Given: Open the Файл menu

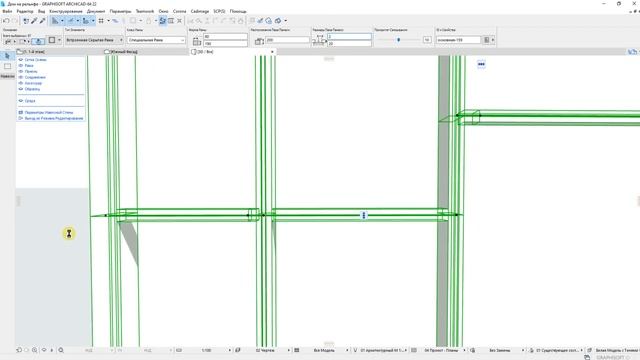Looking at the screenshot, I should pos(7,11).
